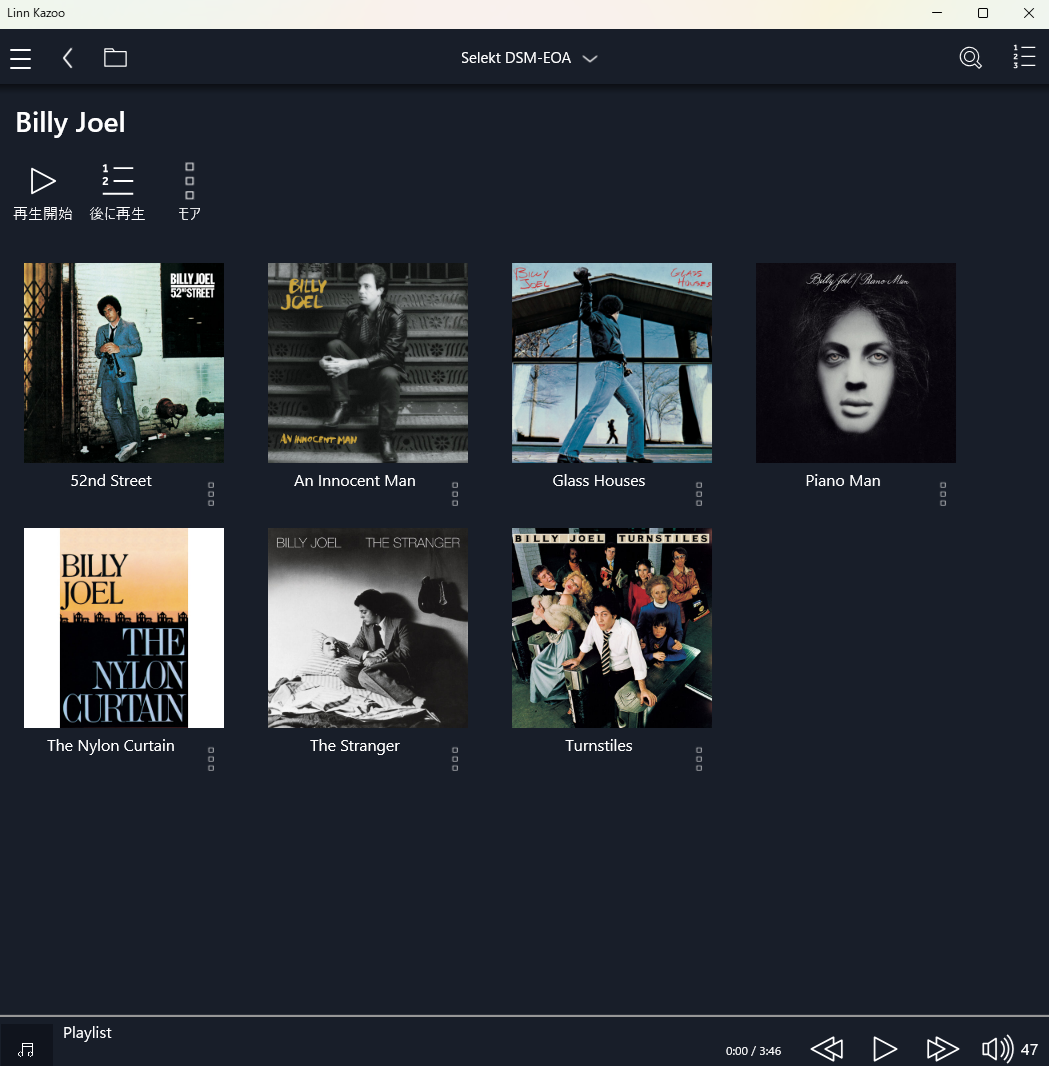This screenshot has width=1049, height=1066.
Task: Click the music note playlist icon
Action: [x=26, y=1050]
